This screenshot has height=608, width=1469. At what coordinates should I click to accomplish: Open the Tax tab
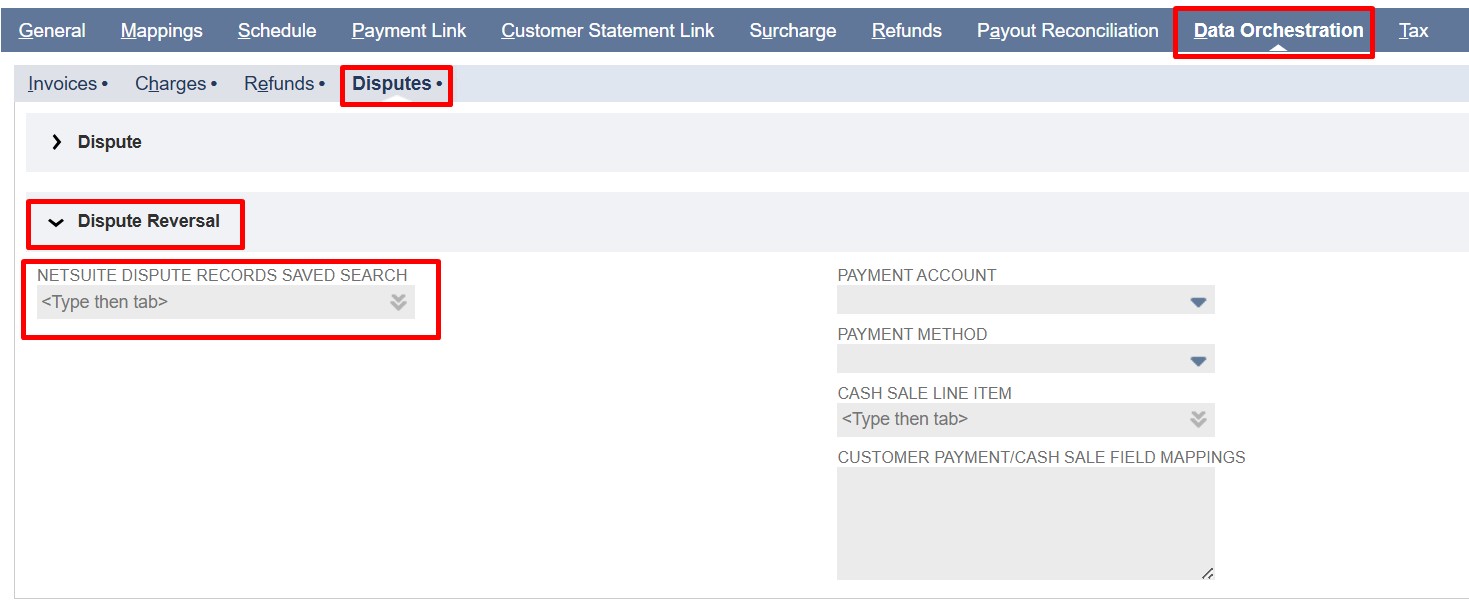[1413, 31]
